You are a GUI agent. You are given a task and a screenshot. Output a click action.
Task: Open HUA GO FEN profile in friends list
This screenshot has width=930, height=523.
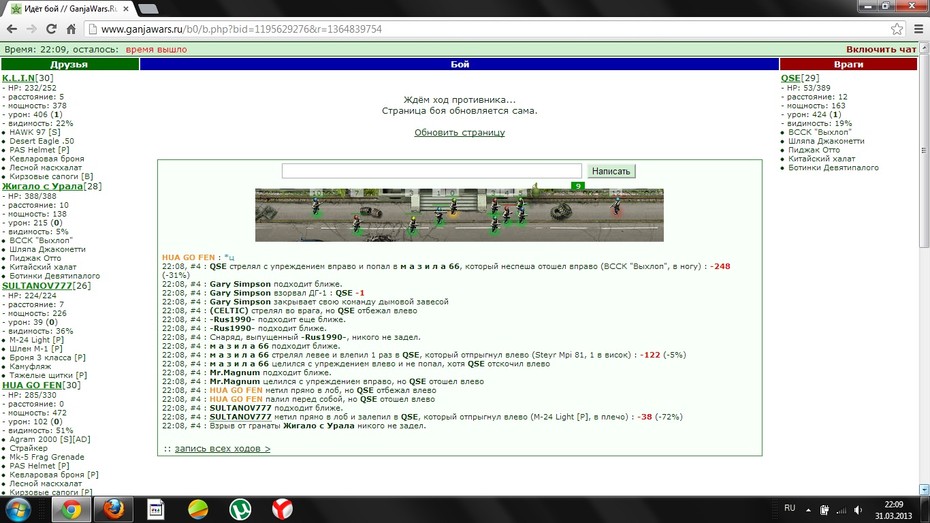pos(33,385)
